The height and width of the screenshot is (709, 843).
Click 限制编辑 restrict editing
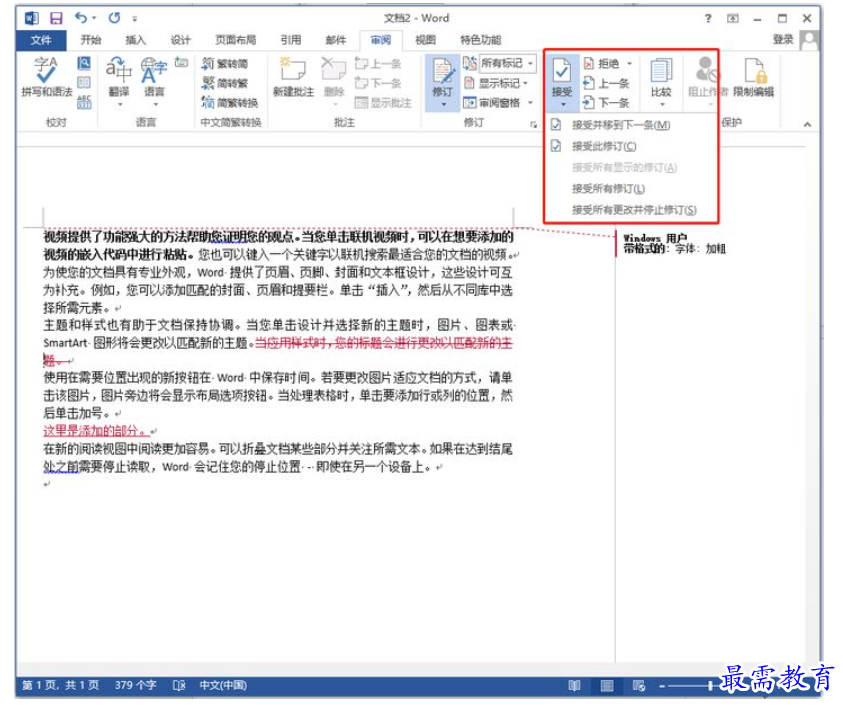pyautogui.click(x=754, y=77)
